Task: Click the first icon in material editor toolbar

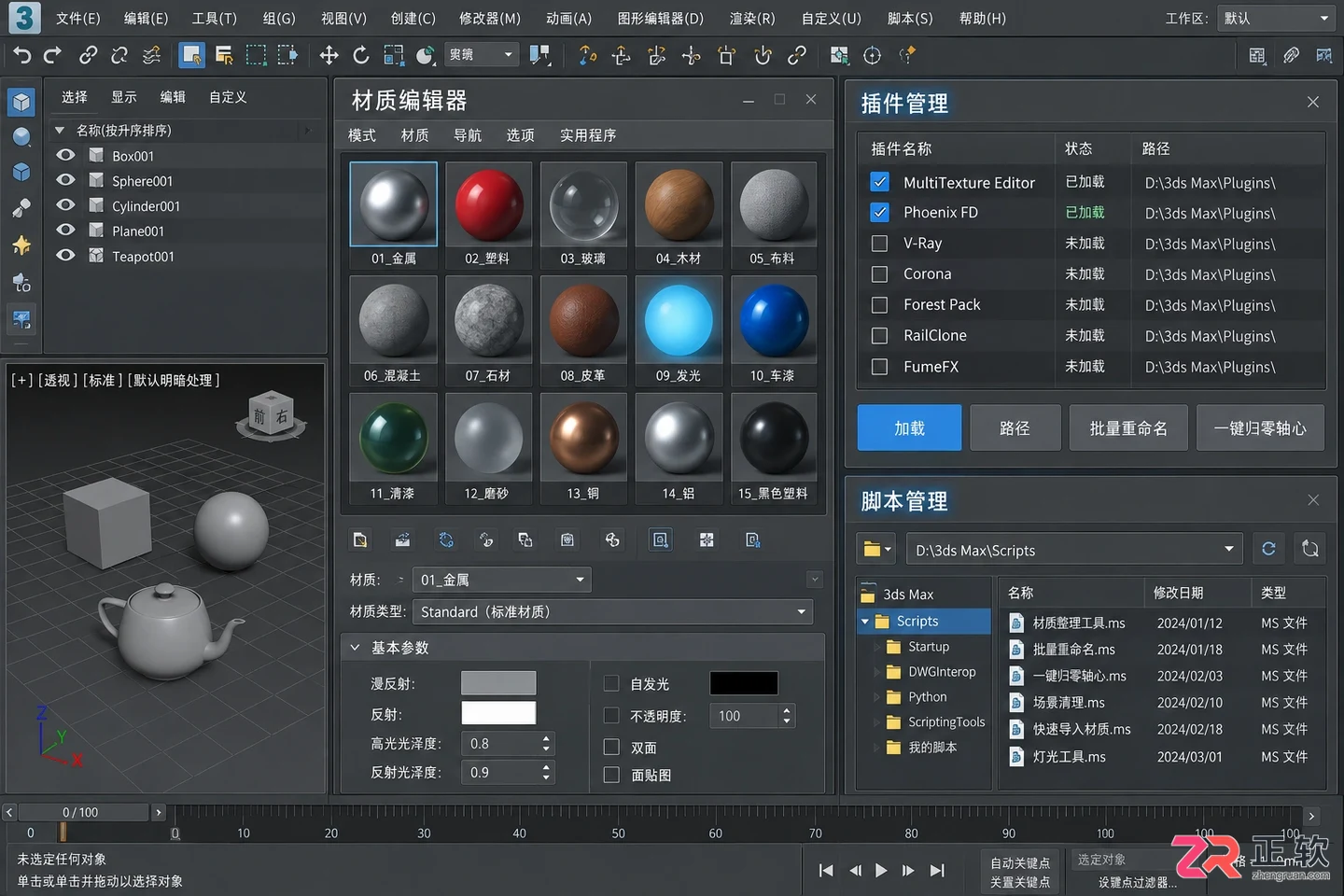Action: click(360, 540)
